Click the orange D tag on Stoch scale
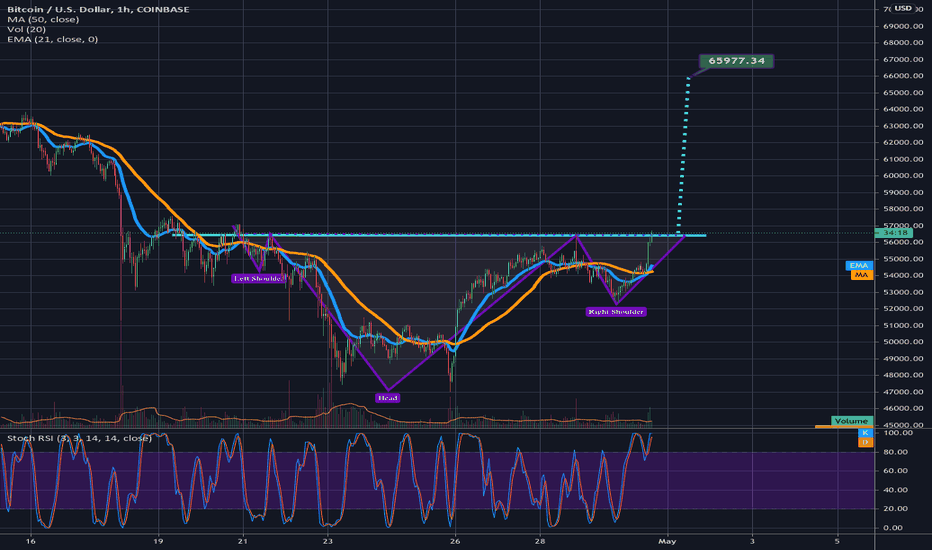The height and width of the screenshot is (550, 932). (865, 442)
